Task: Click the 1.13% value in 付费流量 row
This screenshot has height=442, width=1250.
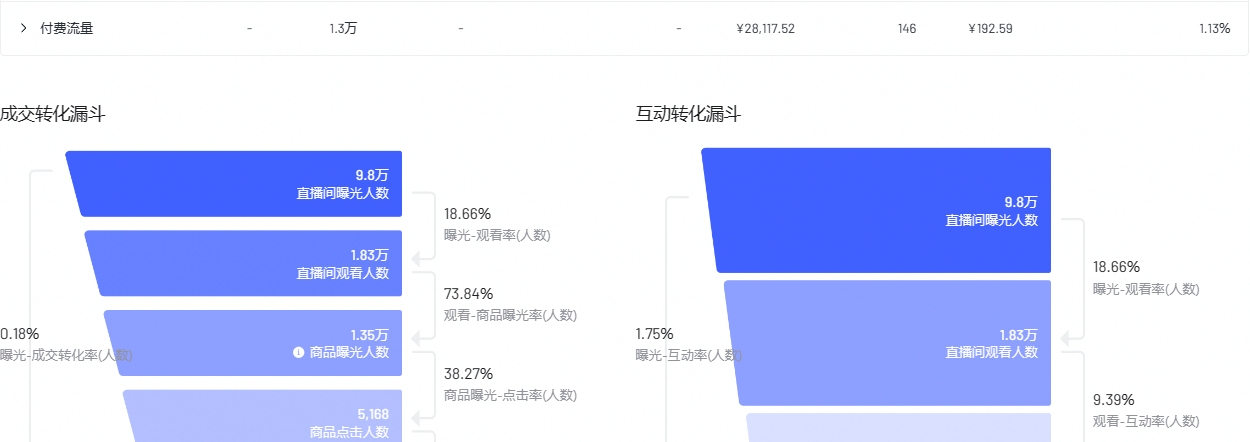Action: (x=1214, y=28)
